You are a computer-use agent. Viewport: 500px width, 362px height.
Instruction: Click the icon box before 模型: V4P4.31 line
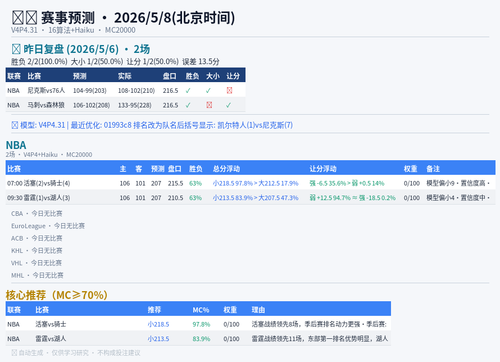click(x=15, y=125)
